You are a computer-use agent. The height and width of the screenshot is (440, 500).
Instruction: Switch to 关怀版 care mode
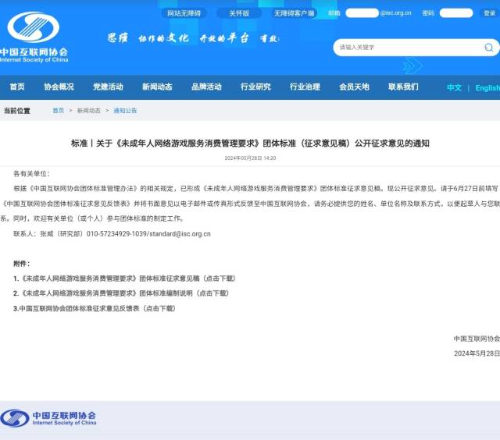(x=239, y=13)
